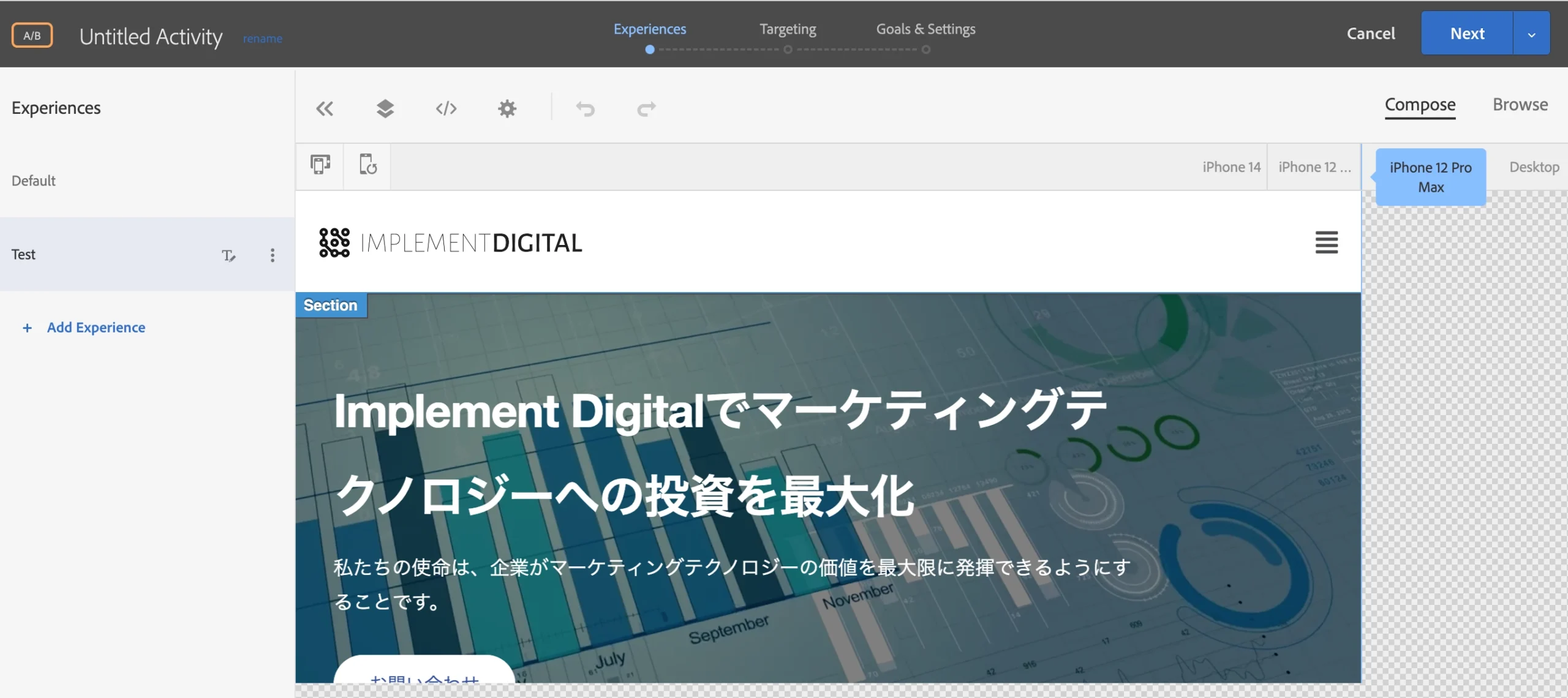This screenshot has height=698, width=1568.
Task: Switch to Compose mode
Action: [x=1420, y=105]
